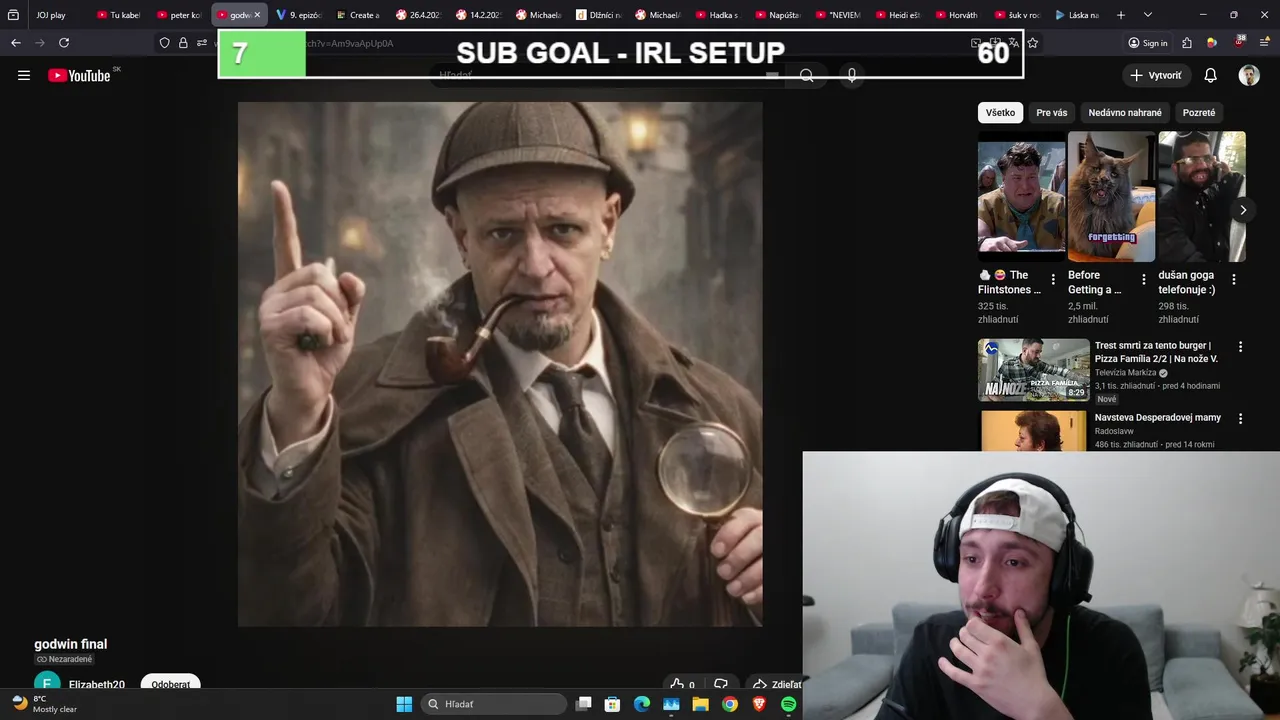The width and height of the screenshot is (1280, 720).
Task: Open options menu for Before Getting a short
Action: (1144, 280)
